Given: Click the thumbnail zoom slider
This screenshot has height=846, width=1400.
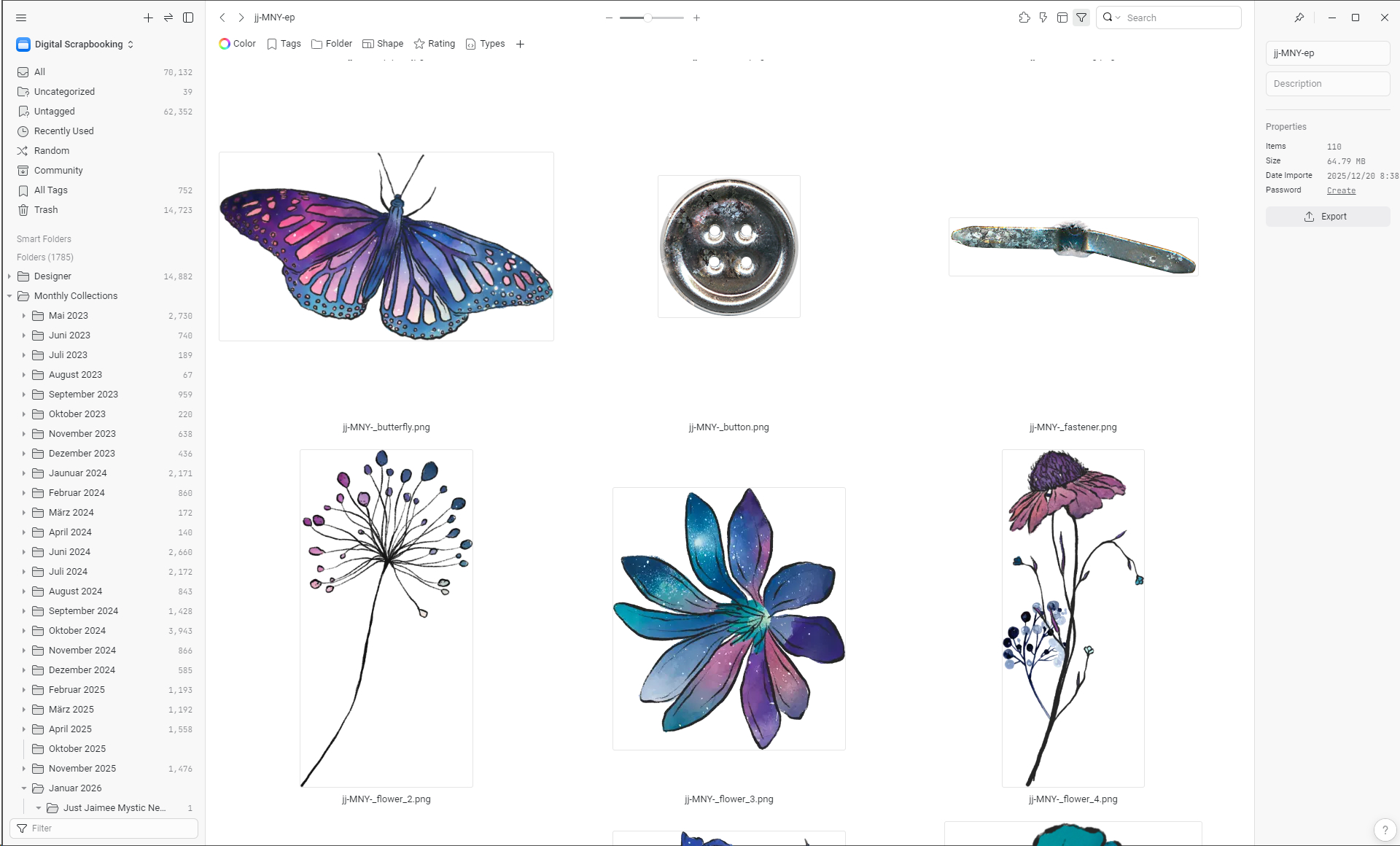Looking at the screenshot, I should click(647, 18).
